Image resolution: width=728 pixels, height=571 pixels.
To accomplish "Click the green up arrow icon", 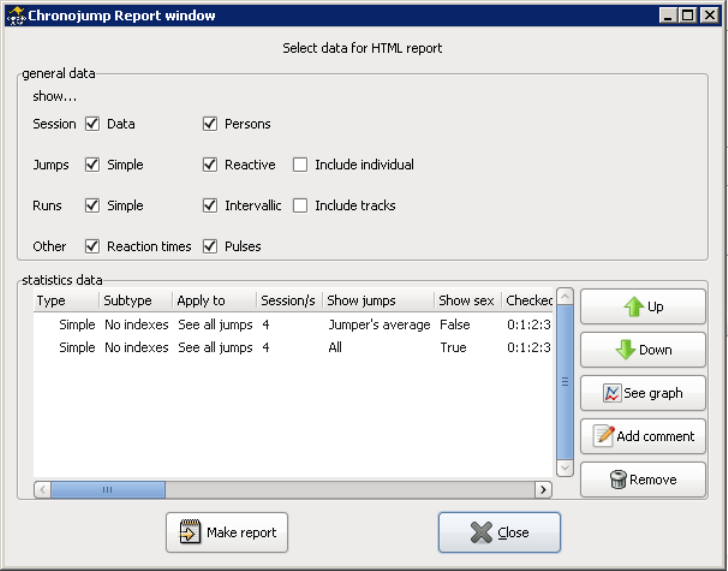I will tap(633, 306).
